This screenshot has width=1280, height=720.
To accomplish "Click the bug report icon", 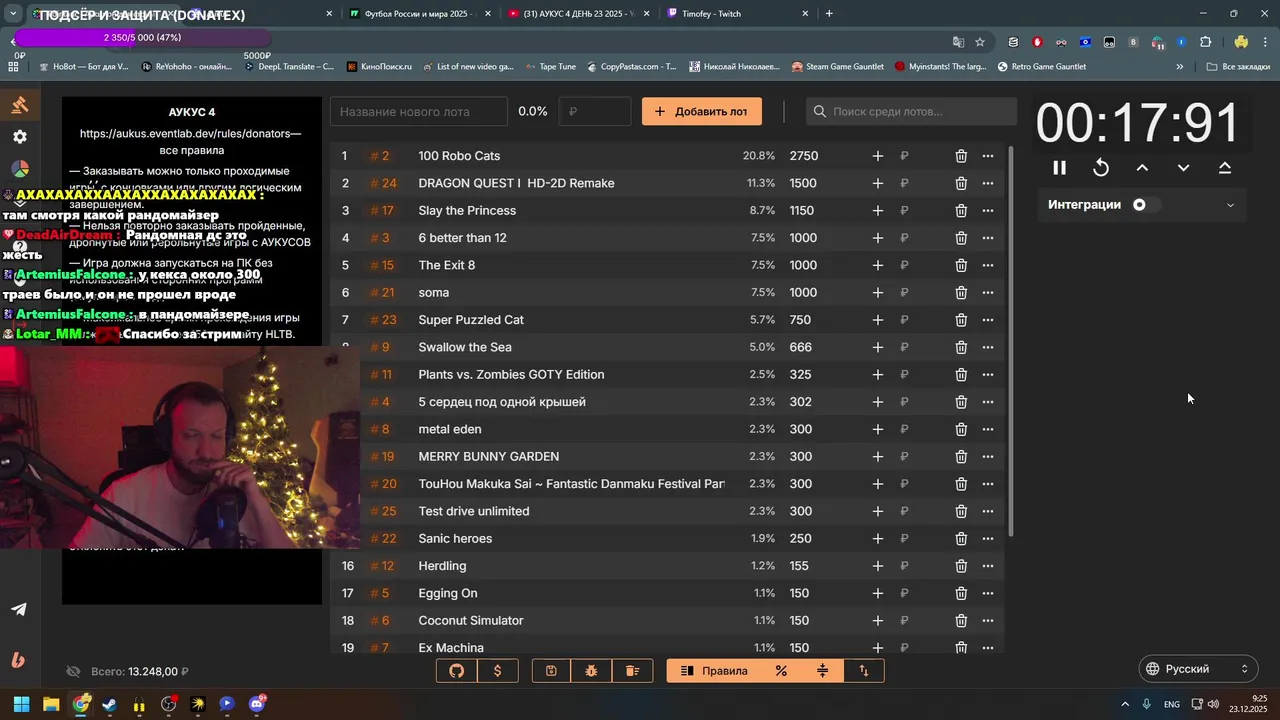I will point(592,671).
